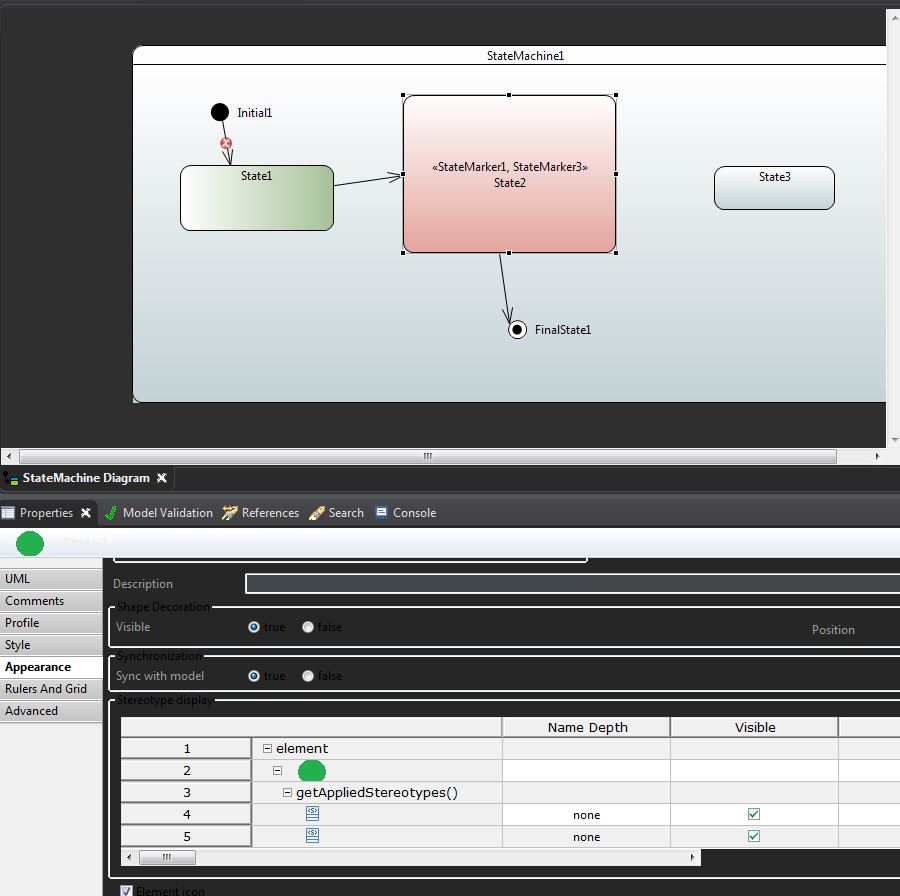Click the FinalState1 label
The height and width of the screenshot is (896, 900).
[x=562, y=329]
